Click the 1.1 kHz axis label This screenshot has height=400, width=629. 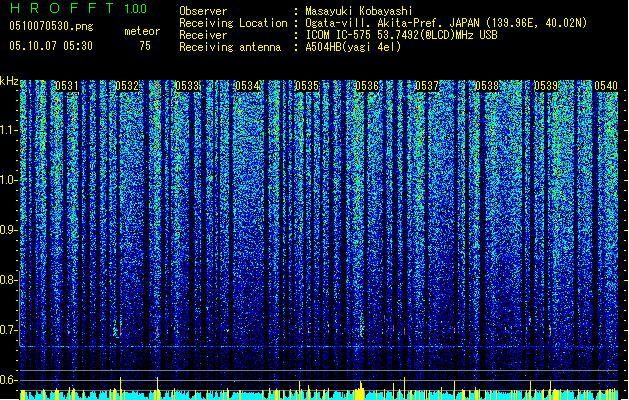[8, 130]
